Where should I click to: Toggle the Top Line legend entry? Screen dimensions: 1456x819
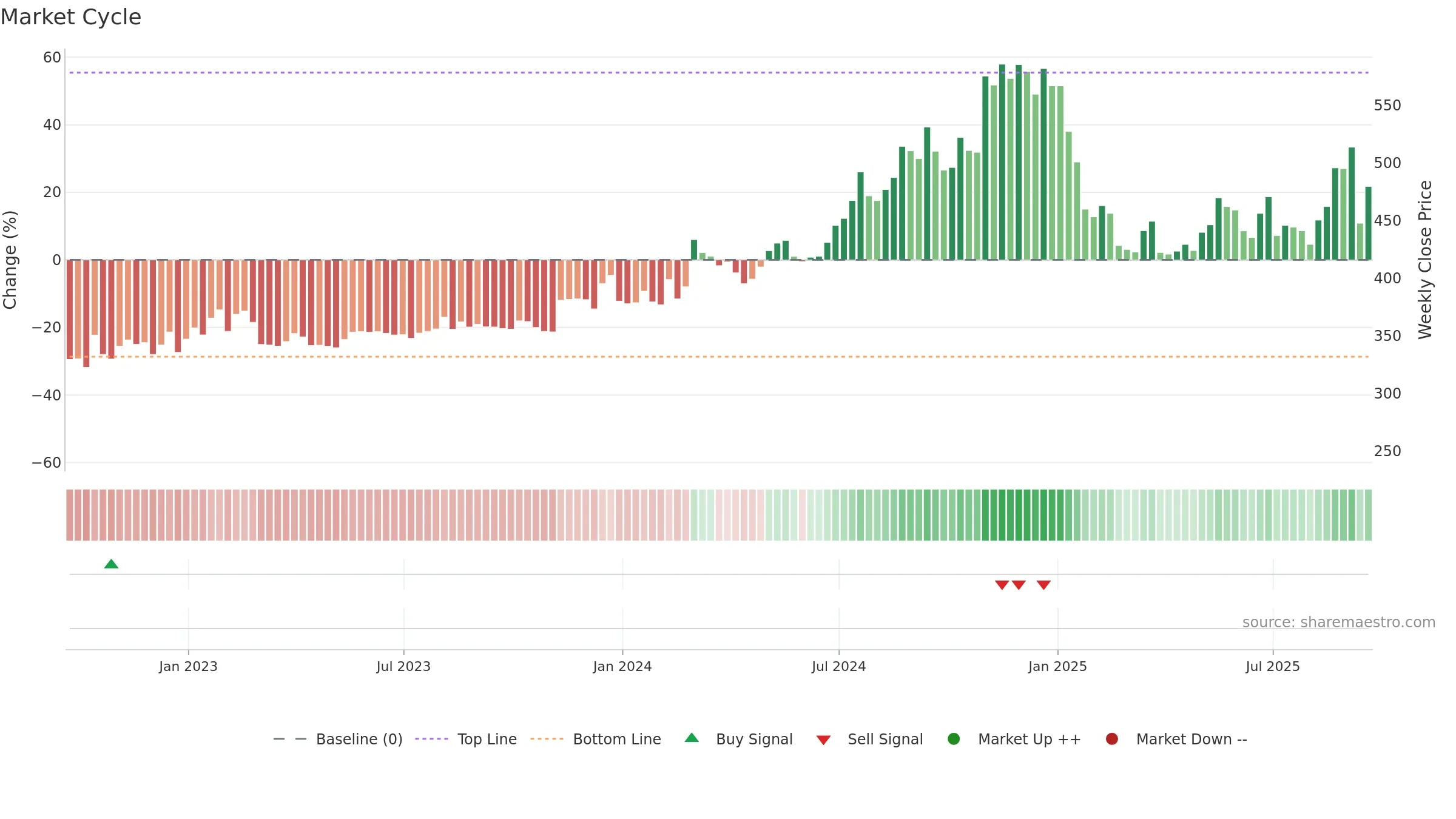466,739
